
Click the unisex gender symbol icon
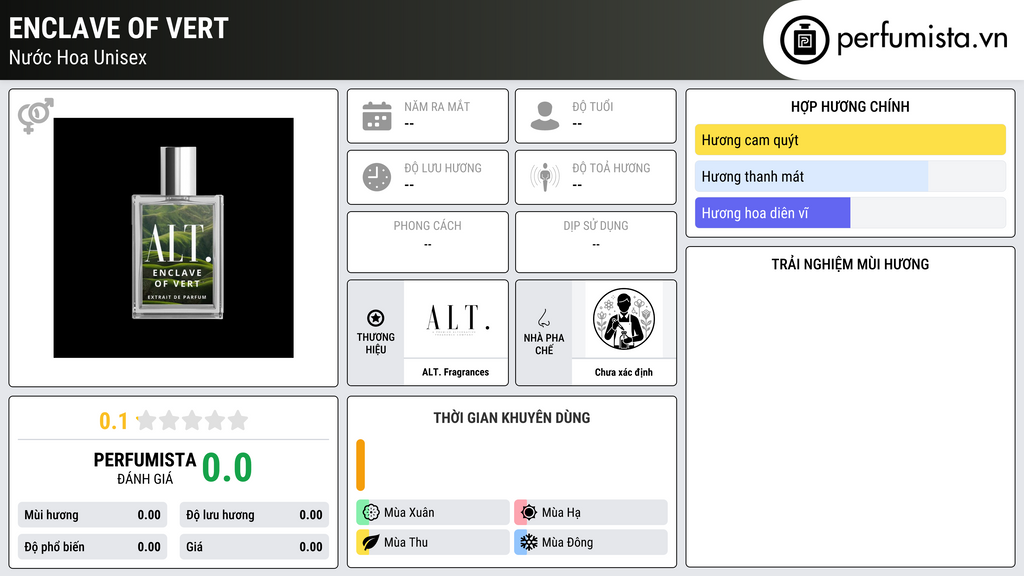(35, 116)
